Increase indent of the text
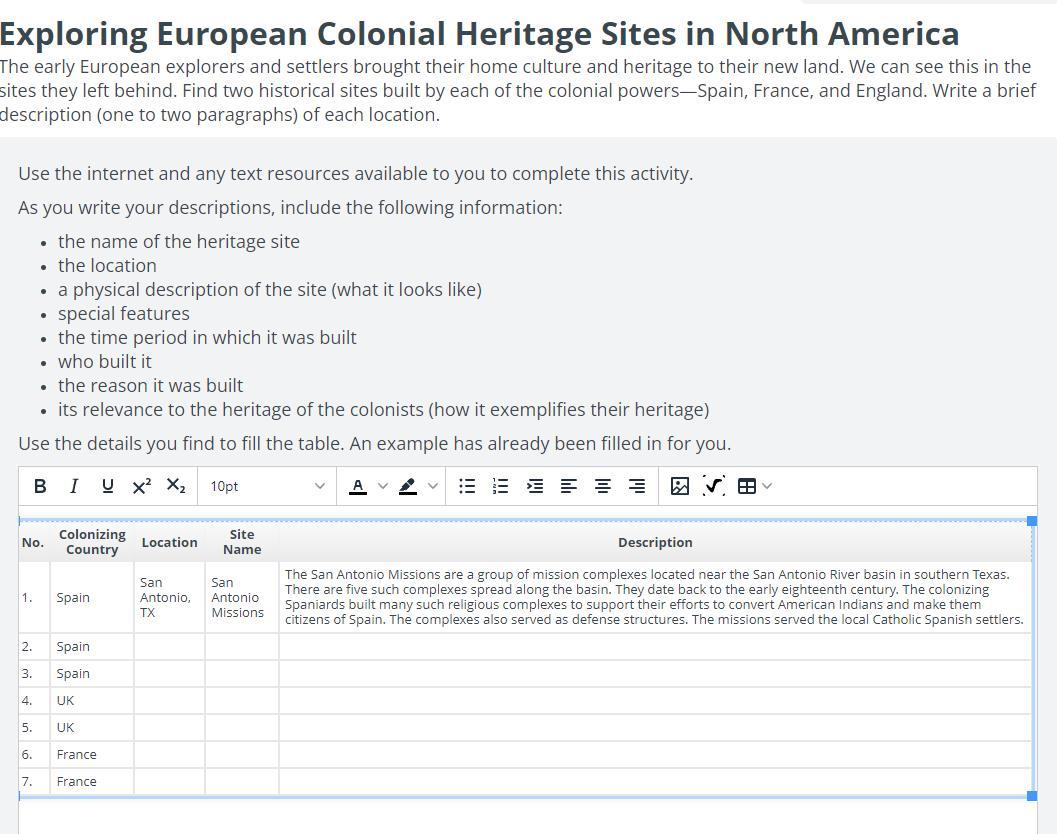 coord(535,486)
